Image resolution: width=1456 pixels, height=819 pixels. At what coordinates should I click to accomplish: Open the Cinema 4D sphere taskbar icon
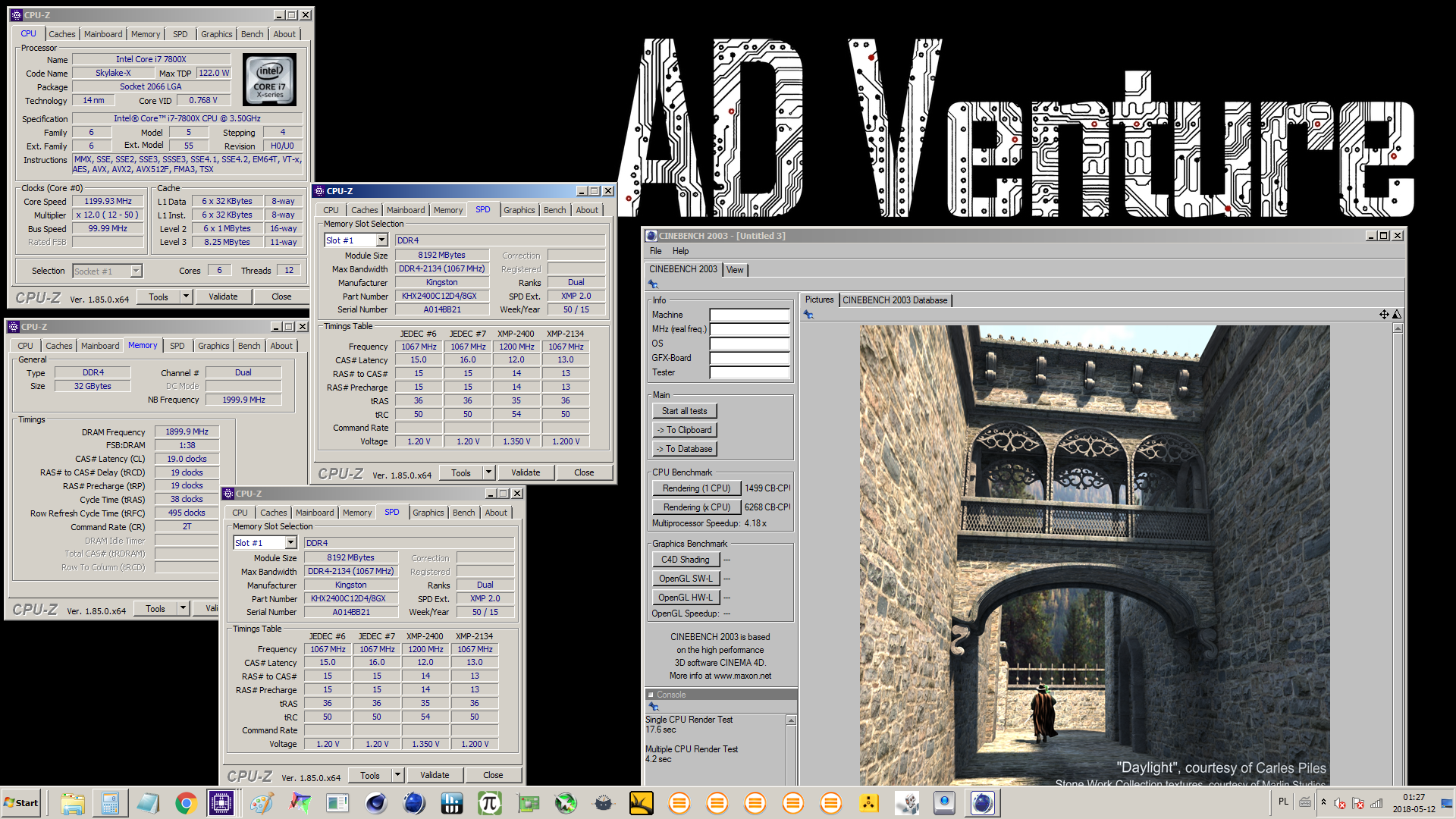click(x=375, y=803)
